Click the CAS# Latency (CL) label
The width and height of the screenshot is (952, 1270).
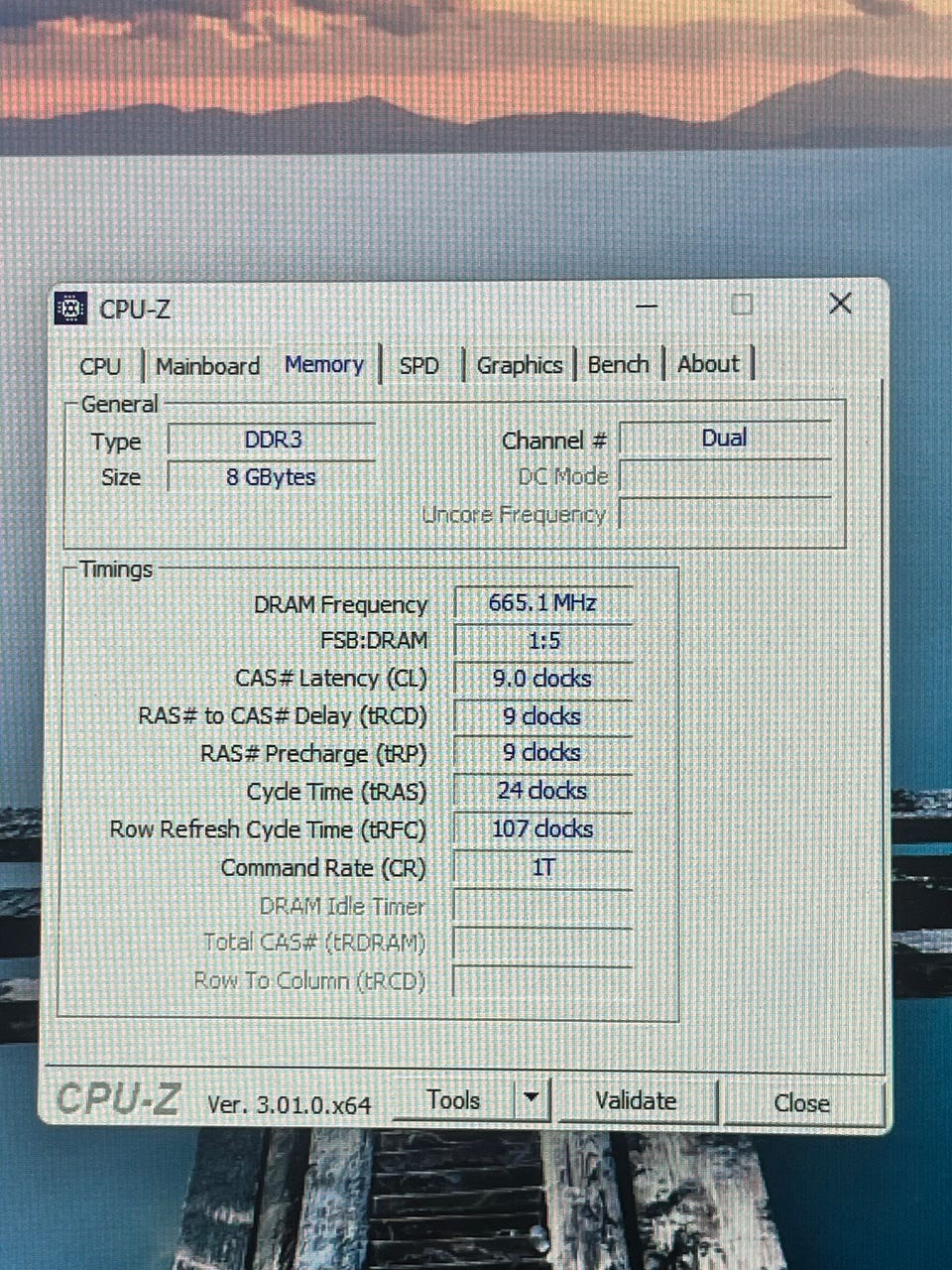(331, 679)
